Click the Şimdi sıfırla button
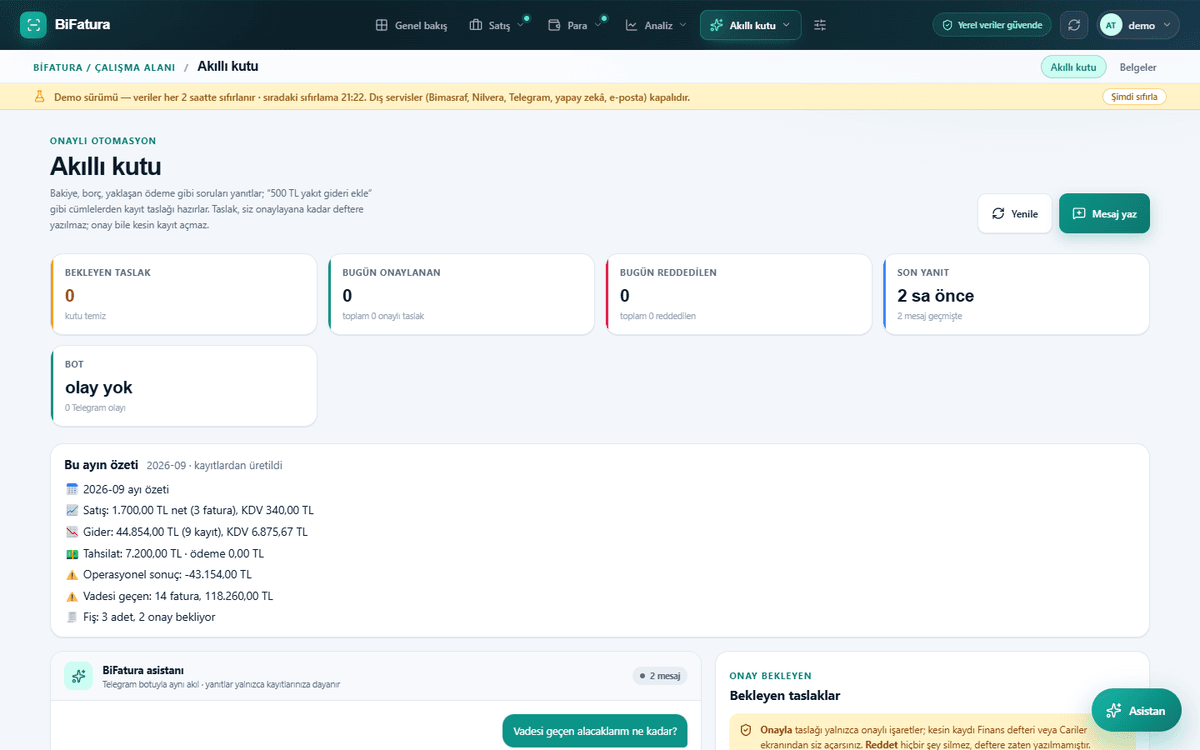 point(1134,97)
